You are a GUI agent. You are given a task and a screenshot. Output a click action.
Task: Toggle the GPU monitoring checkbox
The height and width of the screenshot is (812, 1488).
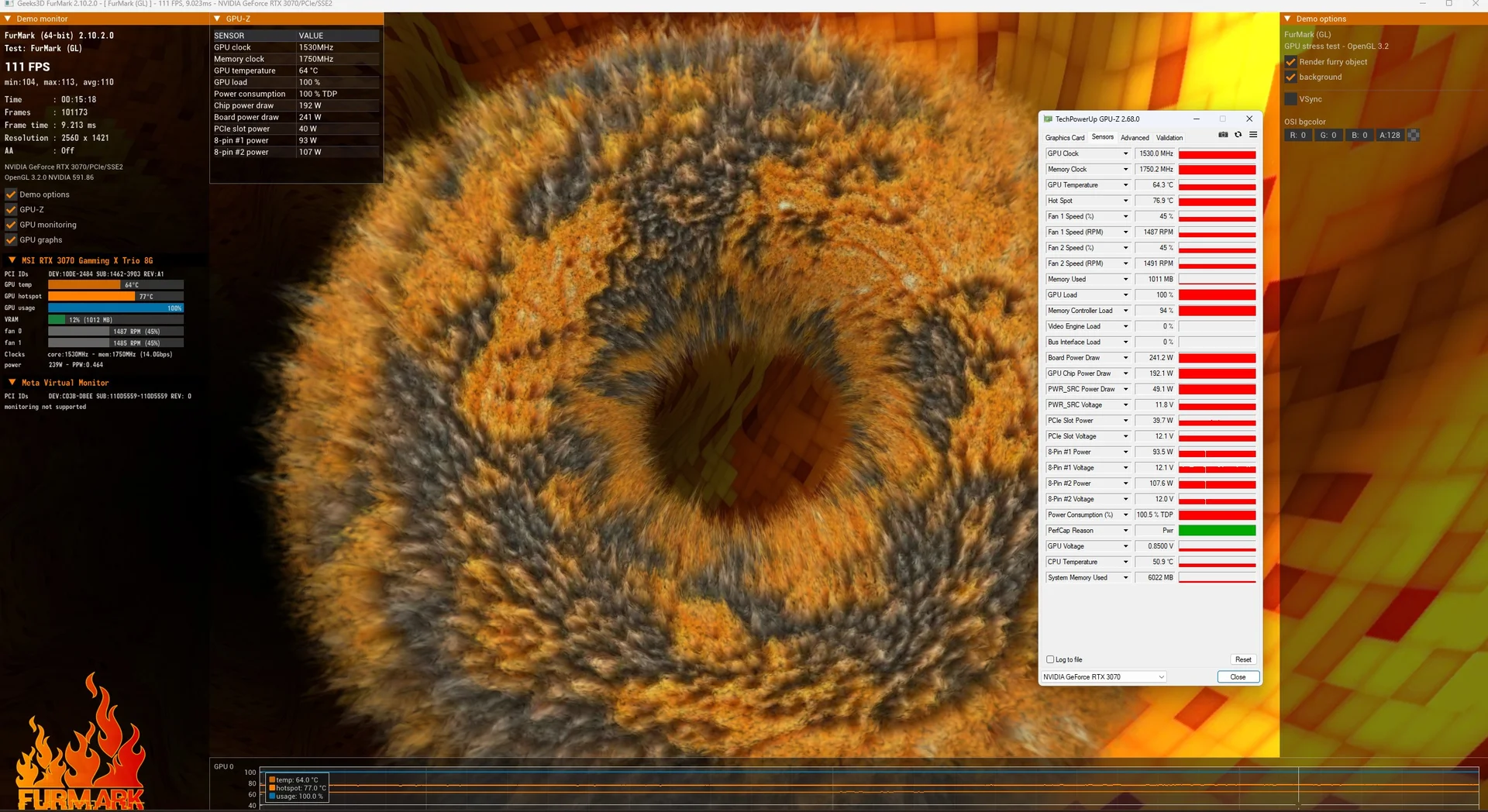[11, 225]
